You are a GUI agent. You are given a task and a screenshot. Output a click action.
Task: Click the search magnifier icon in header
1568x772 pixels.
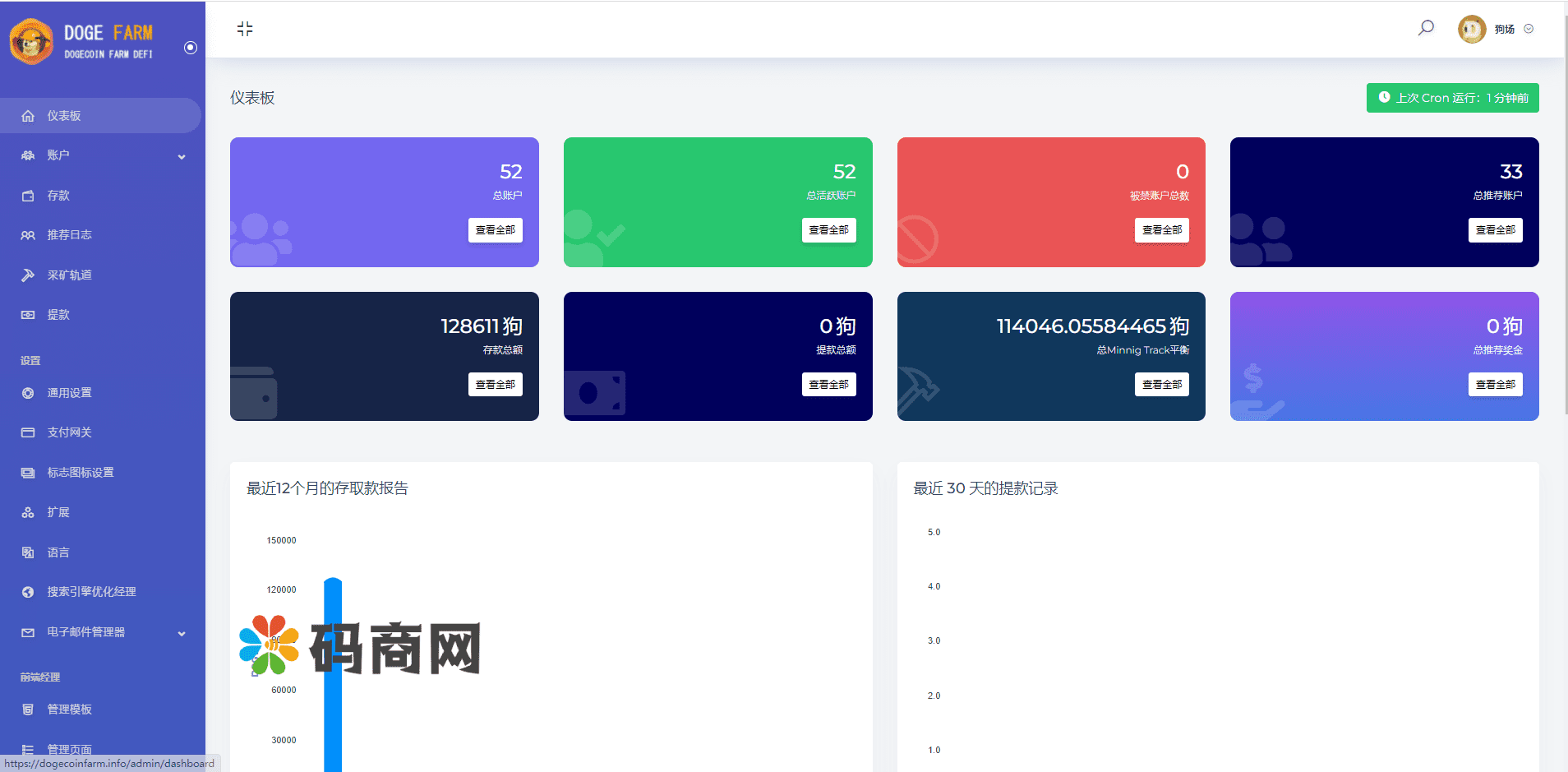click(x=1426, y=28)
